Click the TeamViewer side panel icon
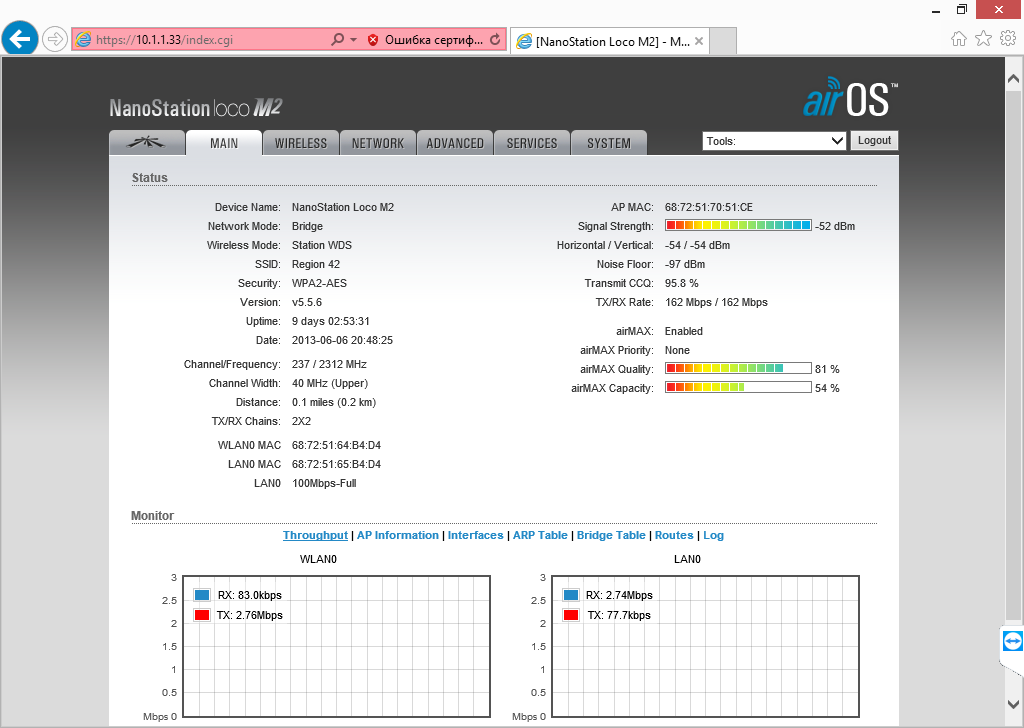The image size is (1024, 728). 1012,641
